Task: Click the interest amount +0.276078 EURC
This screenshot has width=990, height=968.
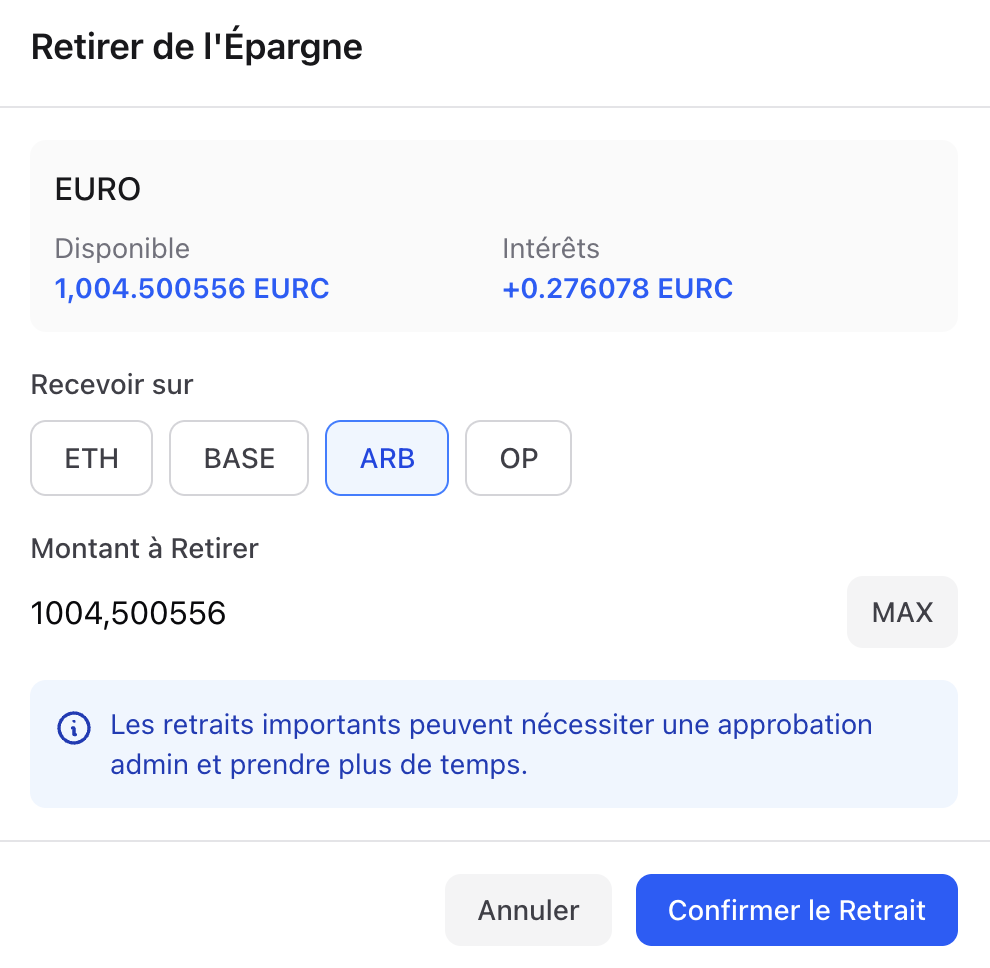Action: (x=618, y=289)
